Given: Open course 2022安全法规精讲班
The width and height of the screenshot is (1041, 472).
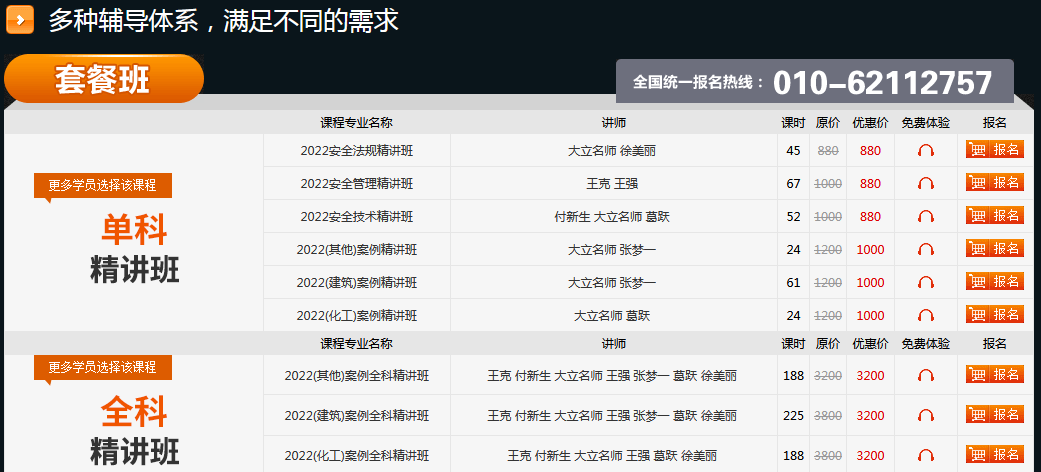Looking at the screenshot, I should 357,151.
